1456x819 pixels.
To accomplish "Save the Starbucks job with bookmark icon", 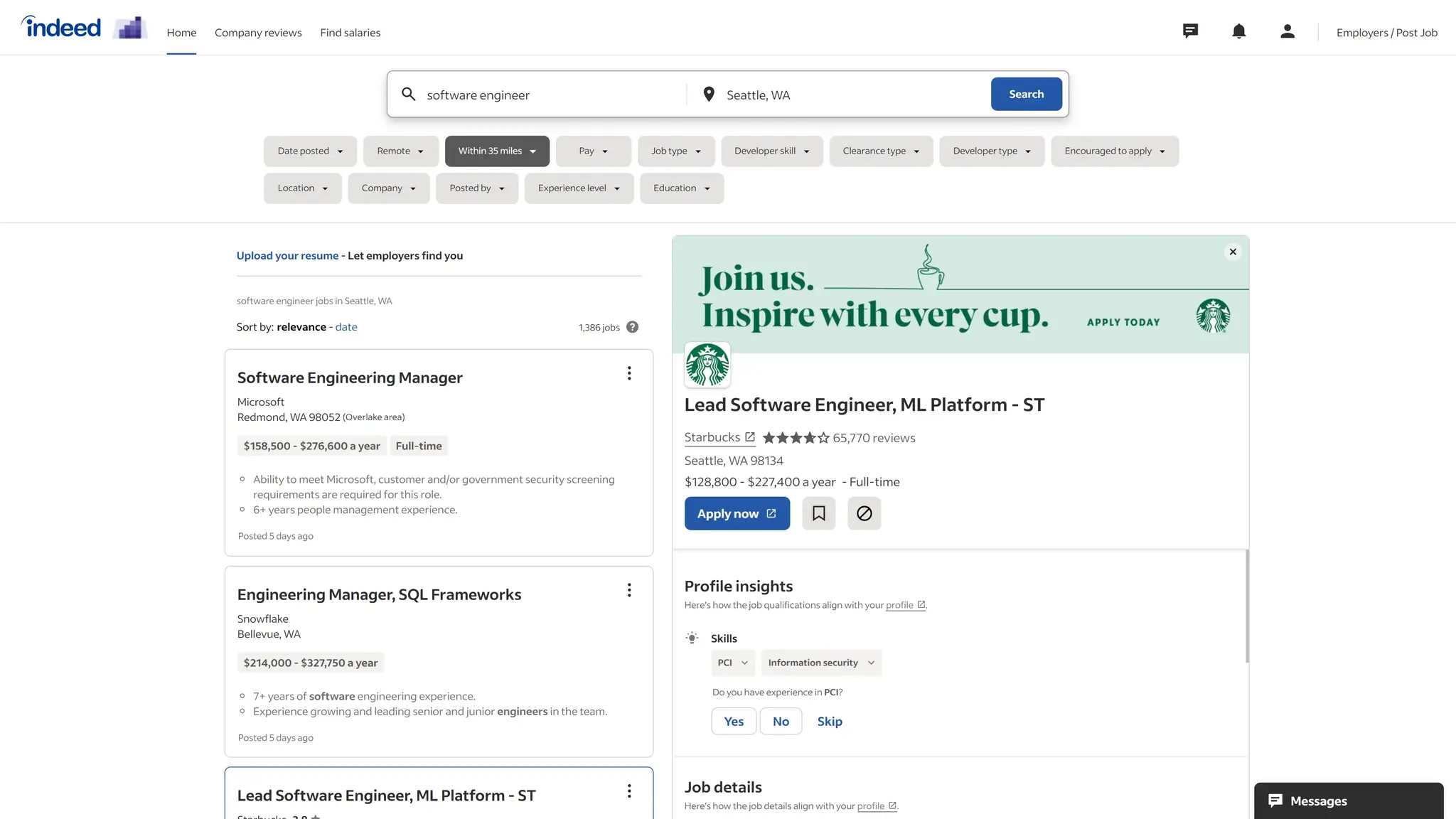I will click(819, 513).
